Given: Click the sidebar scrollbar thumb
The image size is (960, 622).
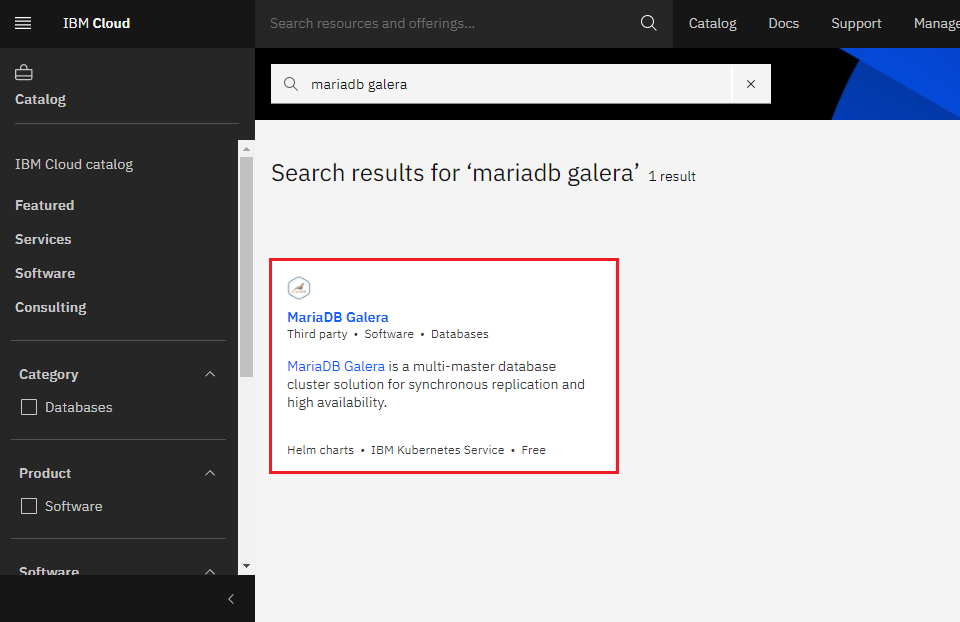Looking at the screenshot, I should (246, 267).
